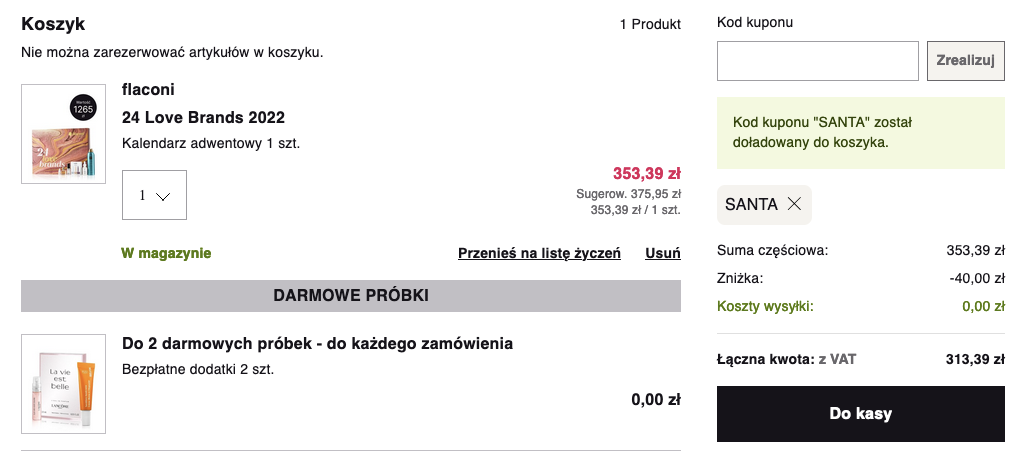Open the 24 Love Brands 2022 product title
Screen dimensions: 1023x461
click(203, 117)
